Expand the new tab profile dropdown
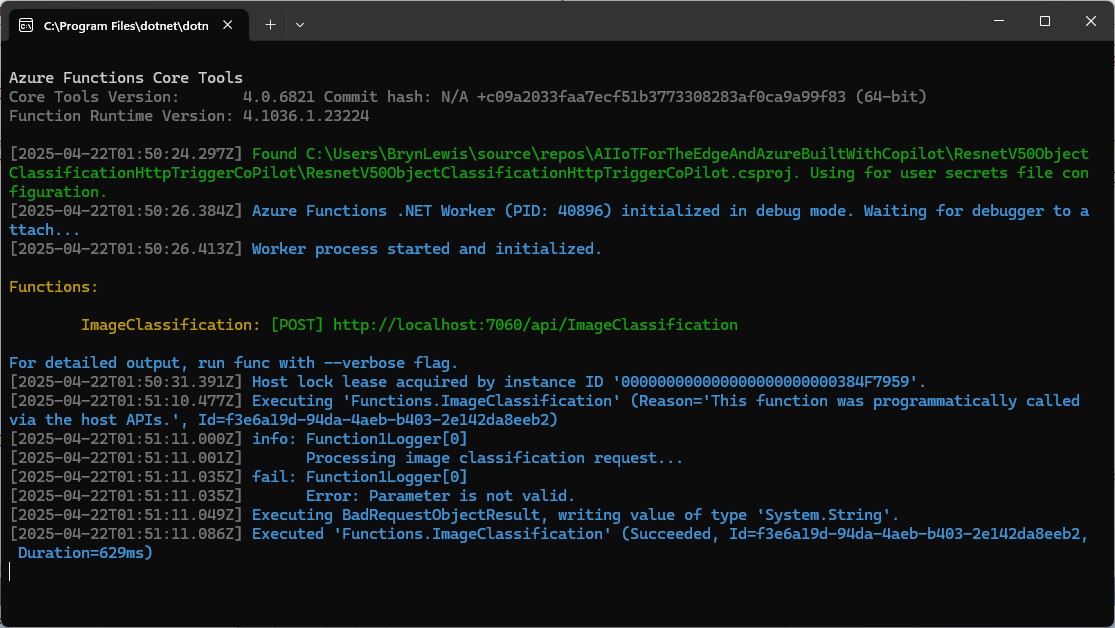 pyautogui.click(x=300, y=24)
